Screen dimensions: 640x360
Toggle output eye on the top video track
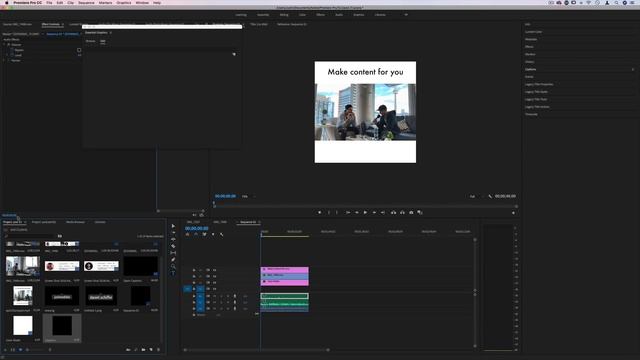(214, 270)
